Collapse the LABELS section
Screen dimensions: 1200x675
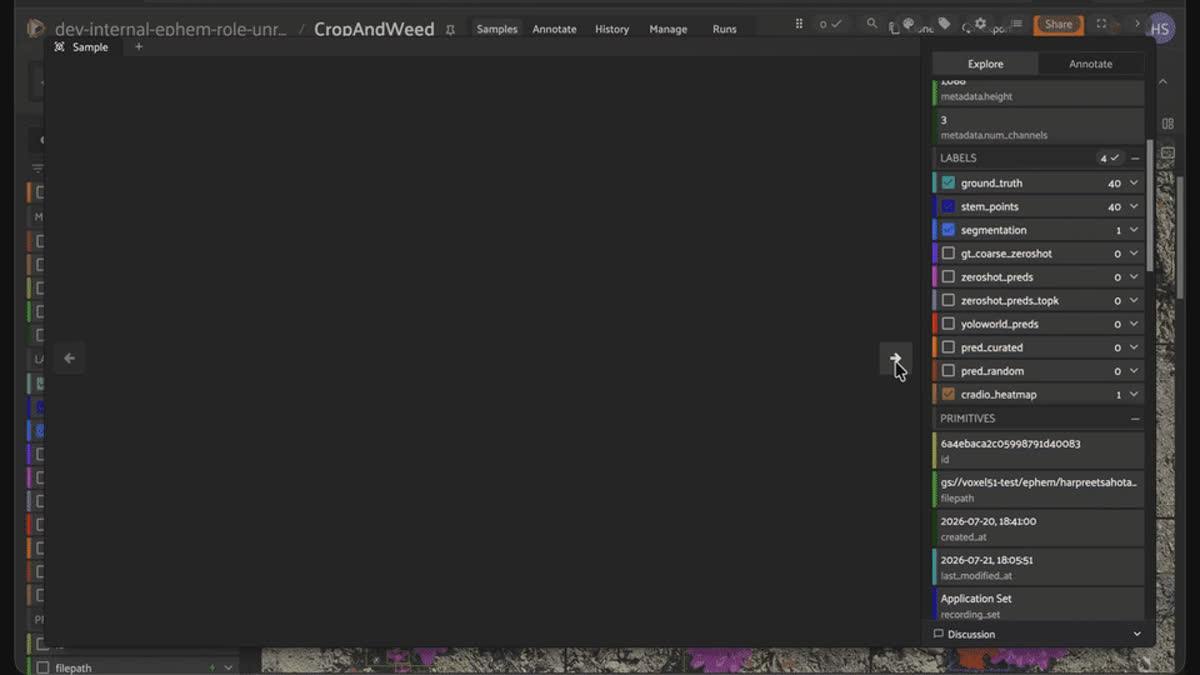[x=1135, y=158]
